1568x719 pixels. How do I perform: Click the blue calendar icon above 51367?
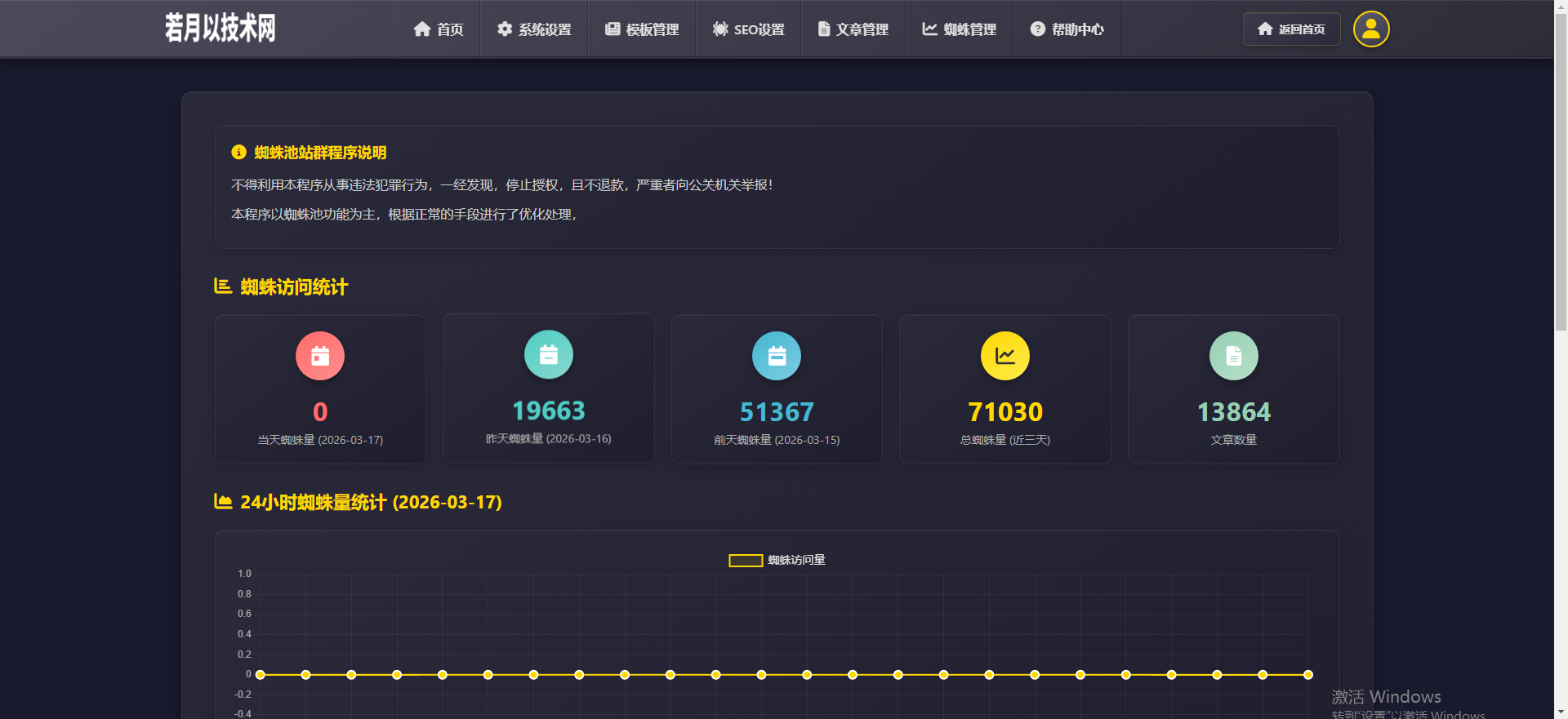coord(777,356)
